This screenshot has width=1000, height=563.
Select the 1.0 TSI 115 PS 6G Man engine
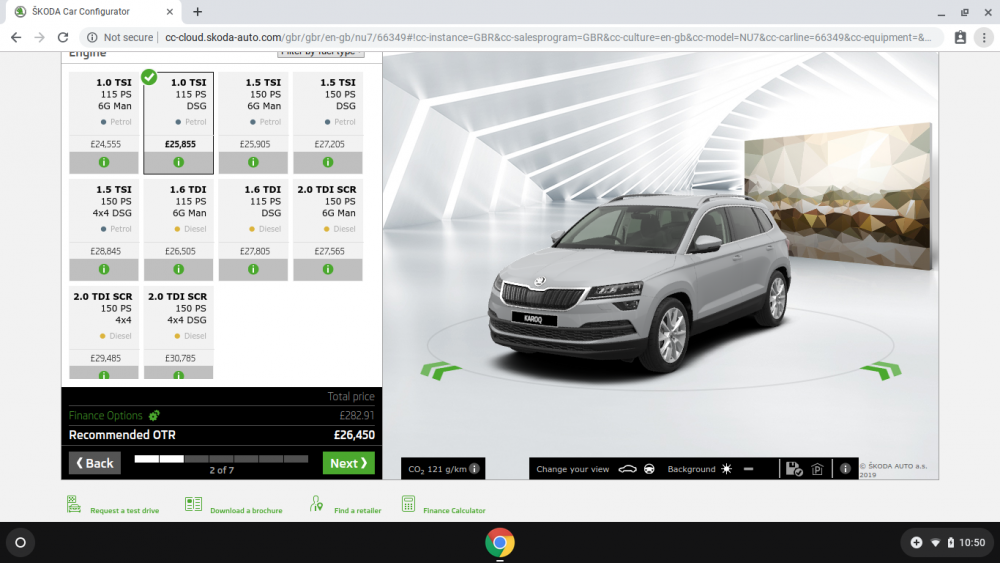click(x=104, y=112)
